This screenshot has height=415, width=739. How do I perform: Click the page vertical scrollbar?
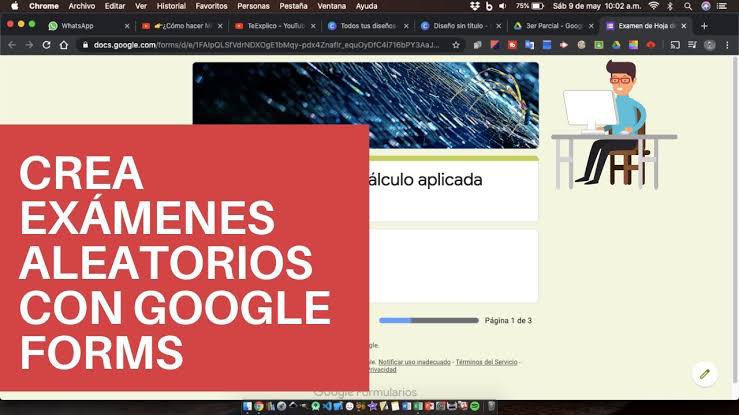pyautogui.click(x=735, y=219)
